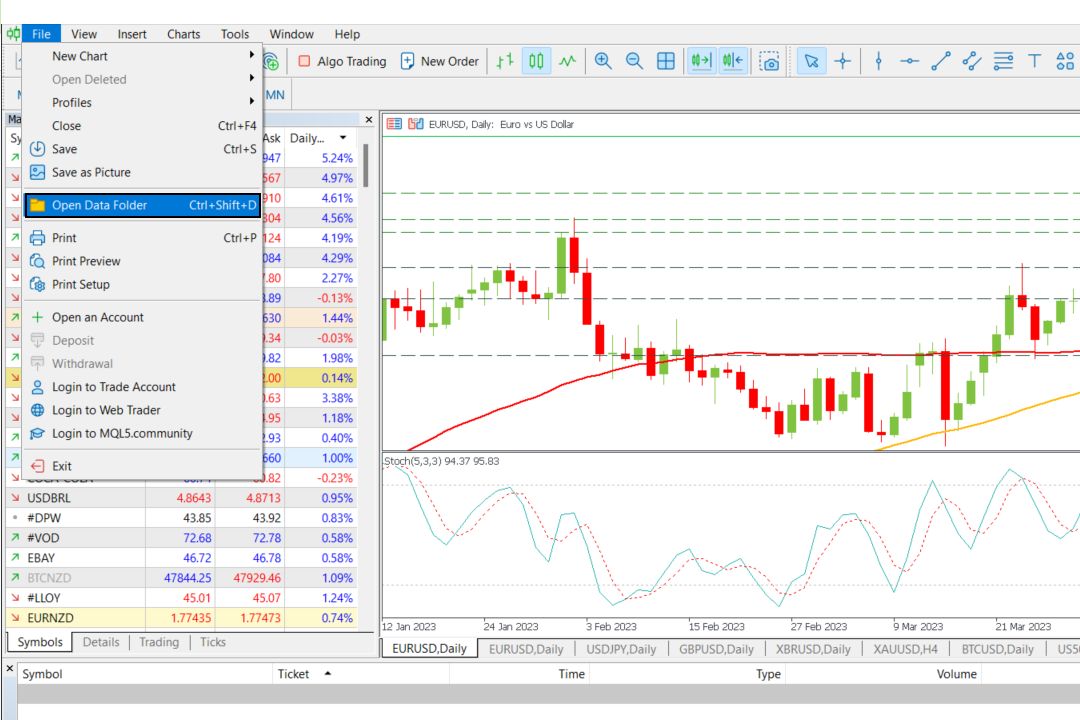
Task: Choose Save as Picture from File menu
Action: [143, 172]
